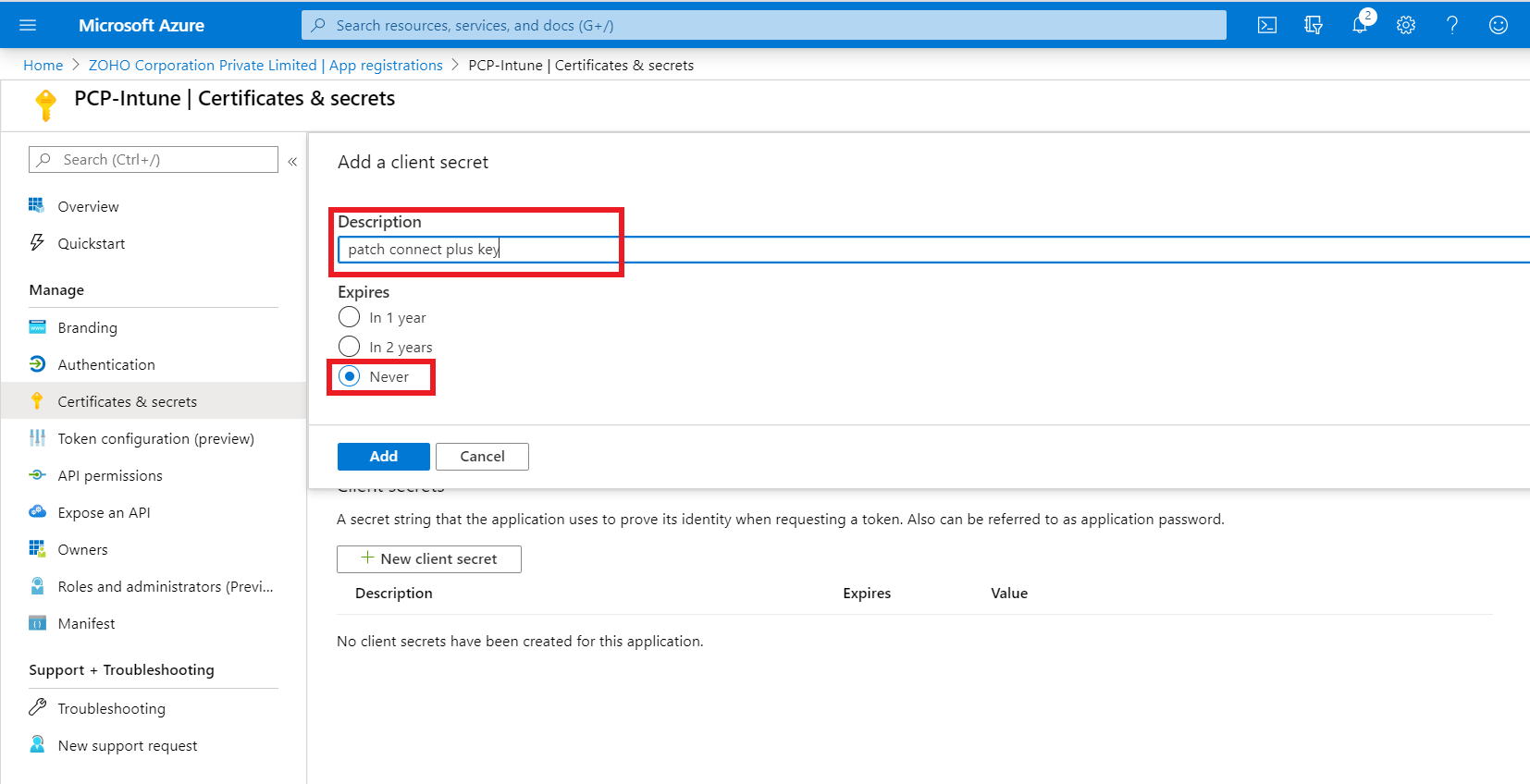This screenshot has height=784, width=1530.
Task: Cancel adding the client secret
Action: click(482, 457)
